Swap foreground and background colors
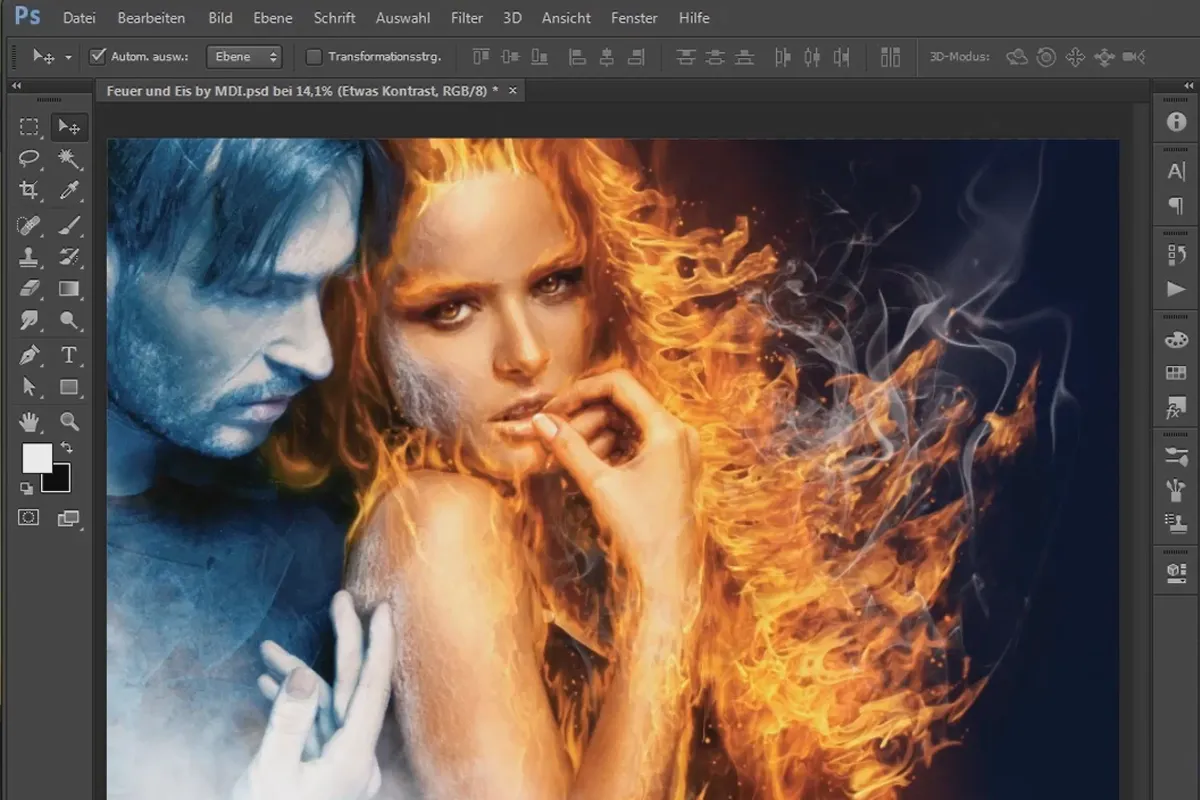 (x=66, y=447)
